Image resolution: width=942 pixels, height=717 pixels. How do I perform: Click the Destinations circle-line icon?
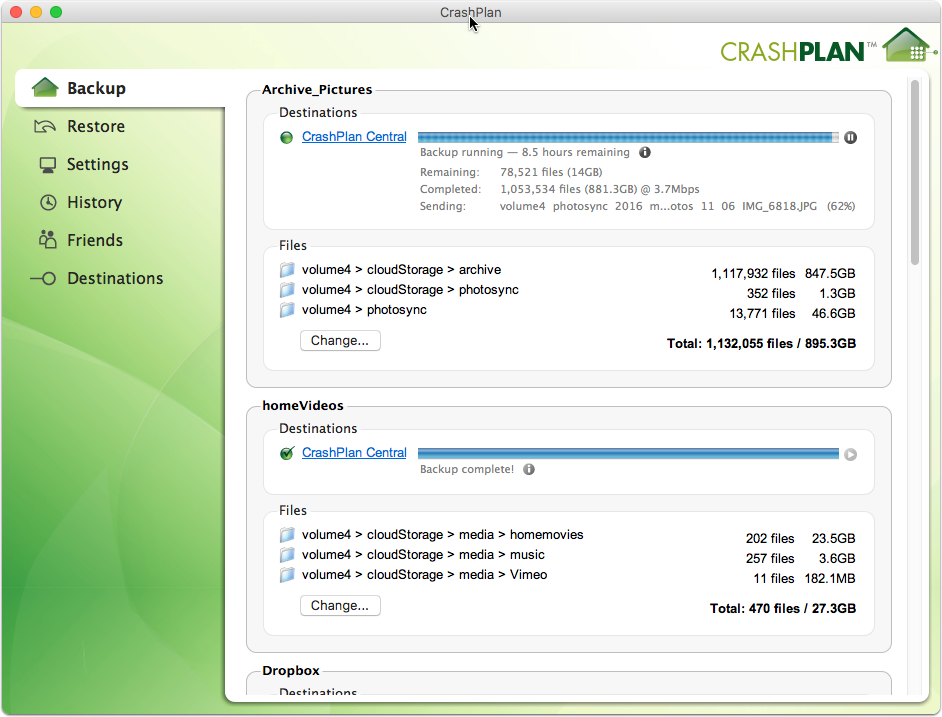tap(43, 278)
